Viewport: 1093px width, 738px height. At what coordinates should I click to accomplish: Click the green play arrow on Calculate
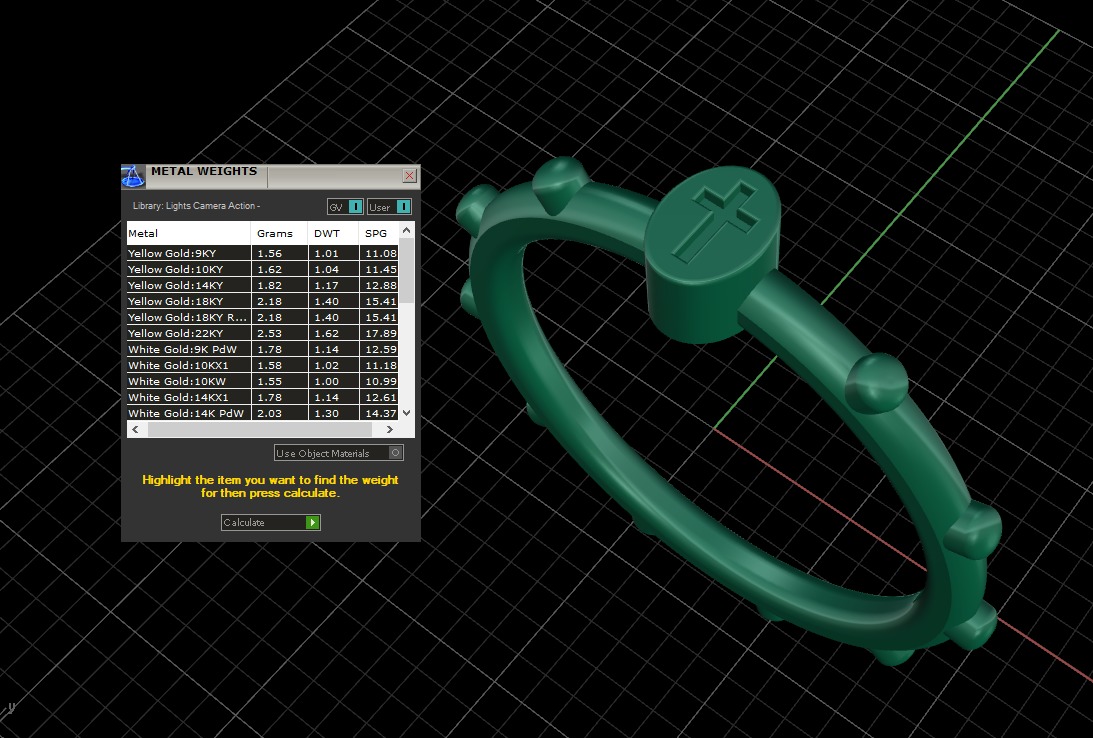pos(312,523)
